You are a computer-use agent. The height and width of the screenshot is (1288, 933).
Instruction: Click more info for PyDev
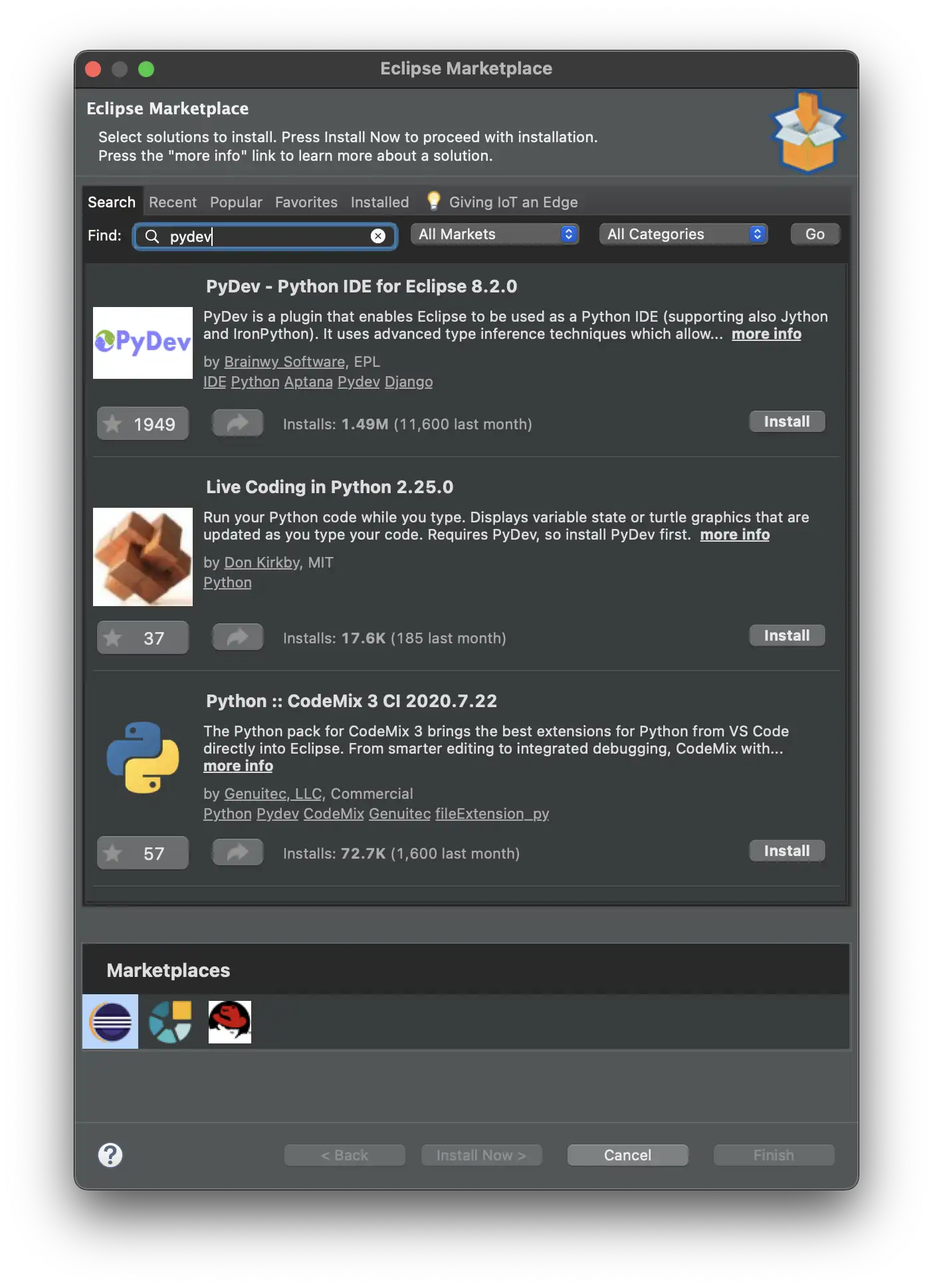[x=766, y=334]
